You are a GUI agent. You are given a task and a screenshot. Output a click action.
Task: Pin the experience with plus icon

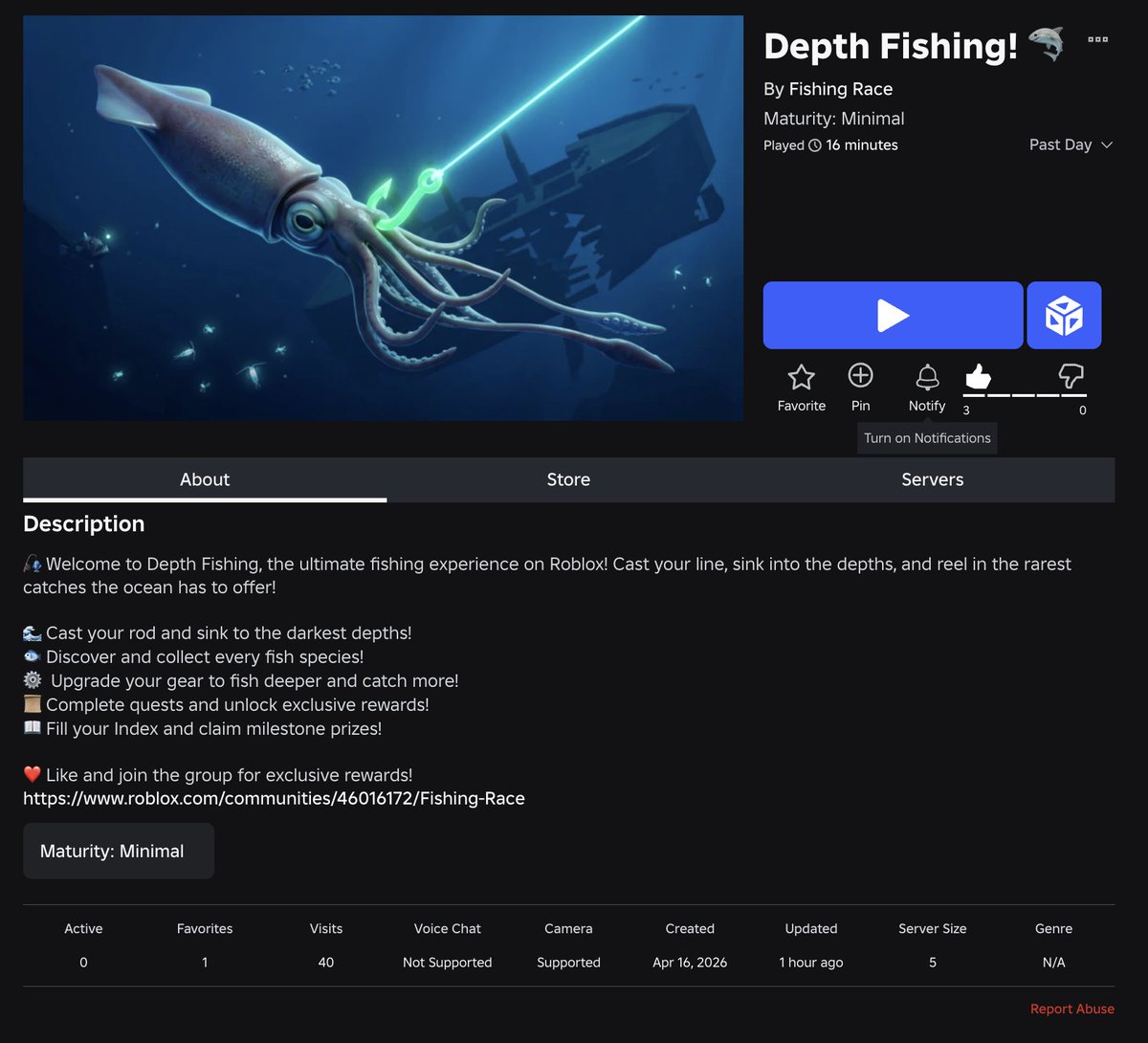[860, 375]
